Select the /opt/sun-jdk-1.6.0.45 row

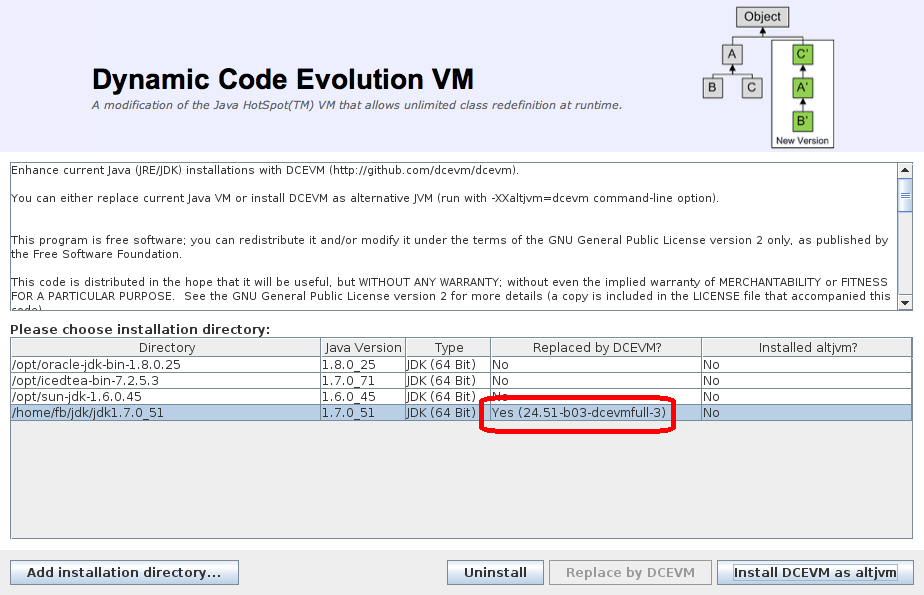461,396
